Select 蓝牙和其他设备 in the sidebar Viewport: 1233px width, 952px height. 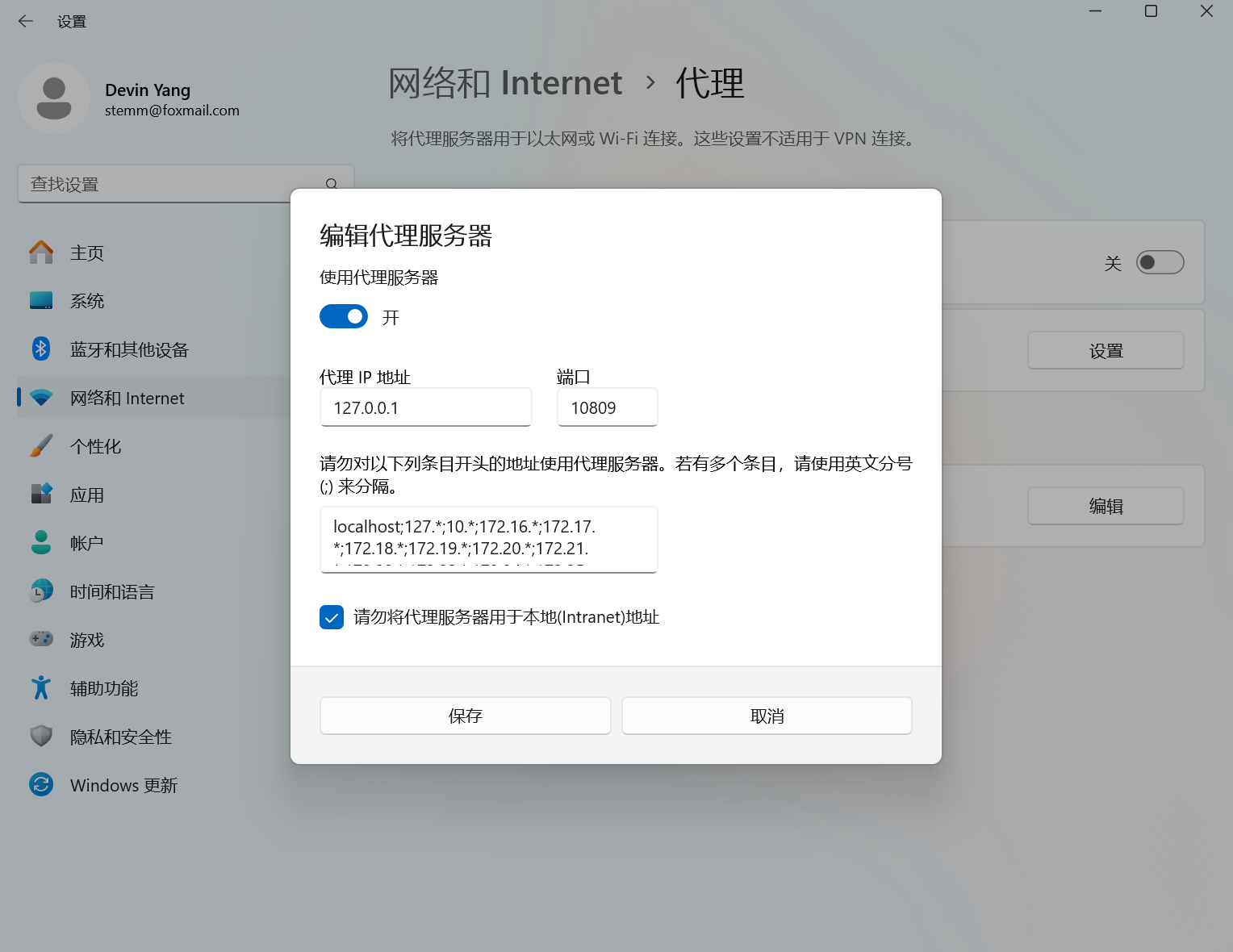point(129,349)
